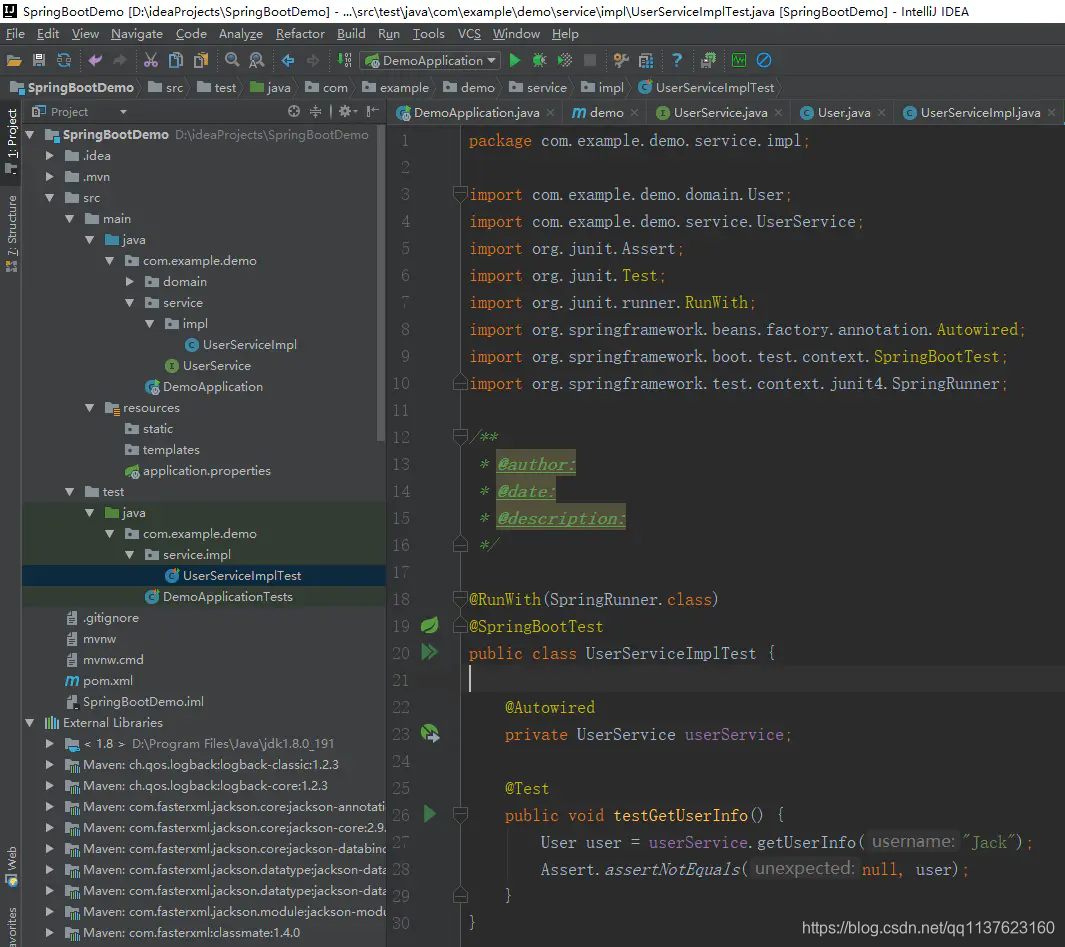Click the Undo toolbar icon
Viewport: 1065px width, 947px height.
click(95, 60)
